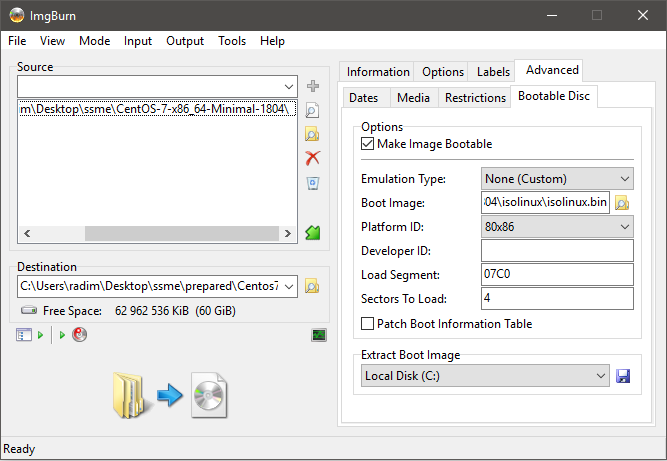
Task: Switch to the Labels tab
Action: [x=493, y=72]
